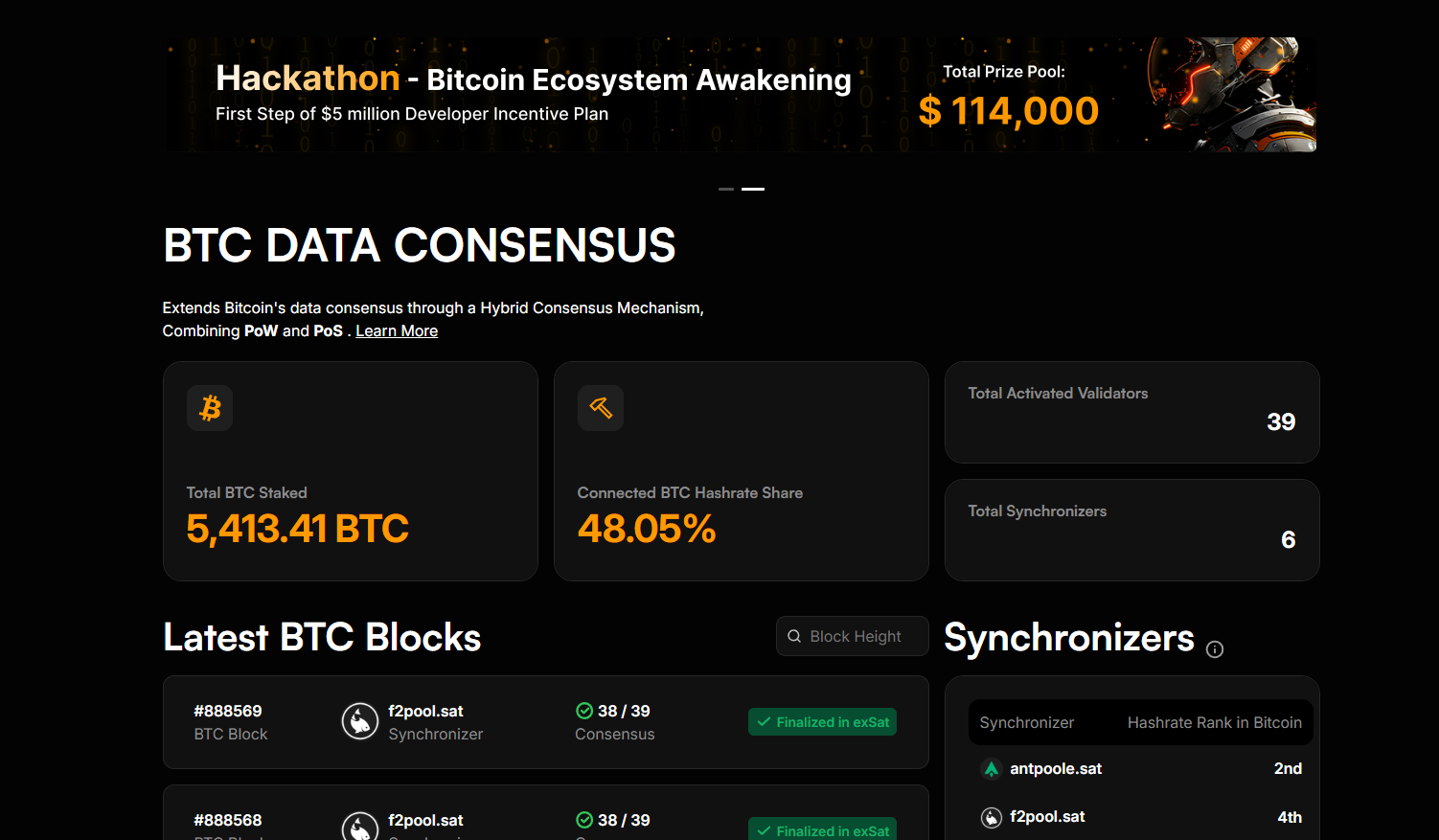Open the Hackathon banner
The width and height of the screenshot is (1439, 840).
pos(740,95)
